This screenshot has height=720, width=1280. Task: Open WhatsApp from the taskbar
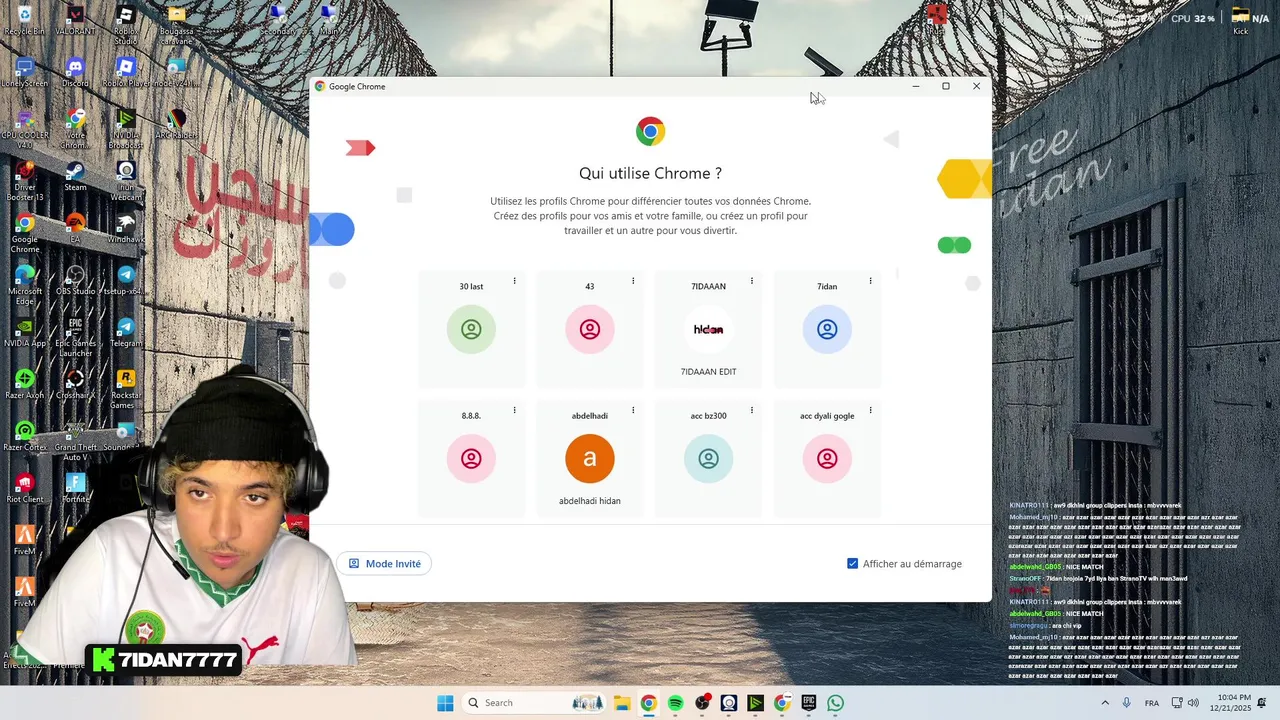click(x=836, y=703)
